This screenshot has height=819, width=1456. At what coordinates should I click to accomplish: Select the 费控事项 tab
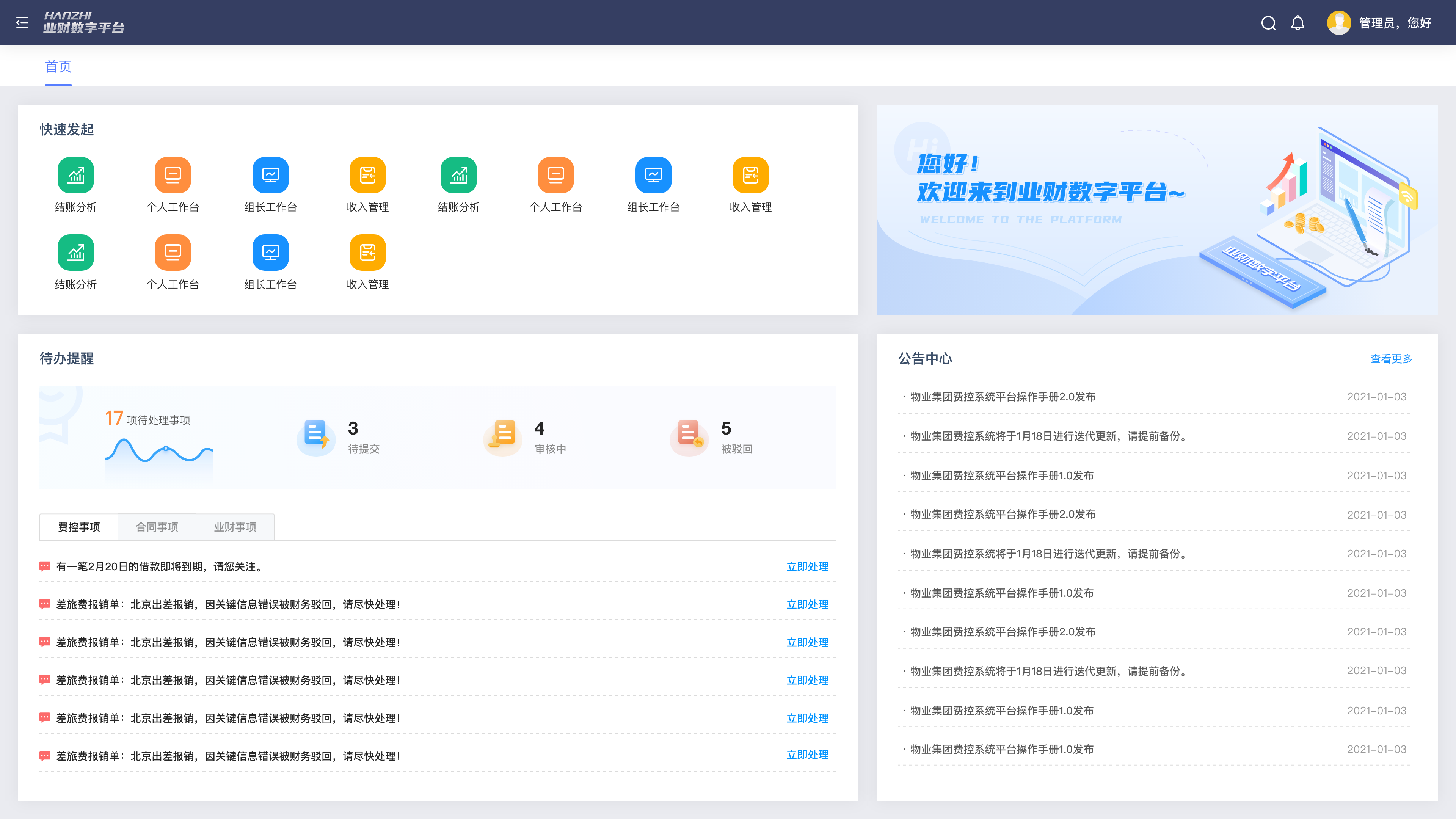click(x=78, y=527)
